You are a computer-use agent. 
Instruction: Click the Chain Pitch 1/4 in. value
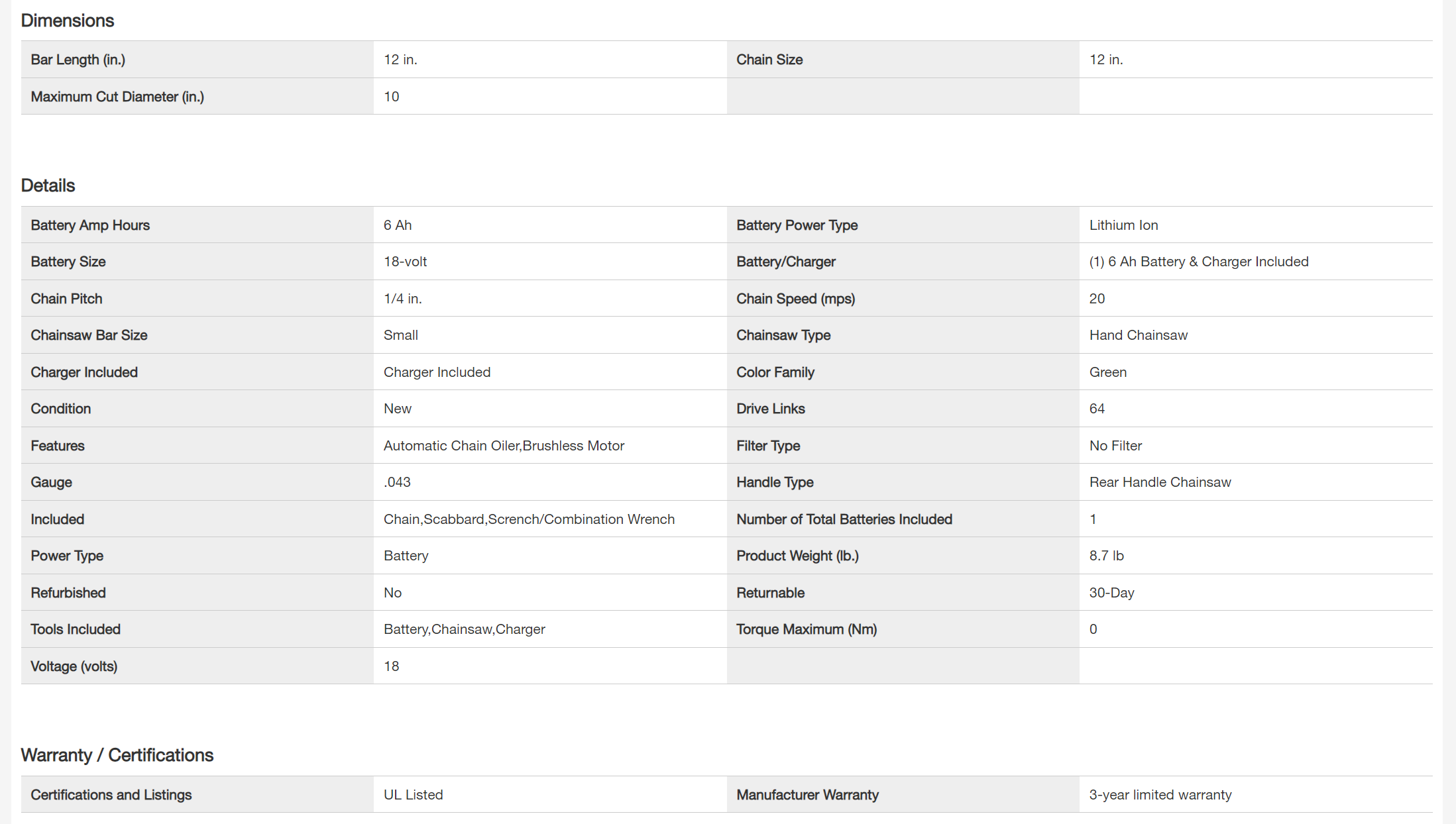(402, 299)
